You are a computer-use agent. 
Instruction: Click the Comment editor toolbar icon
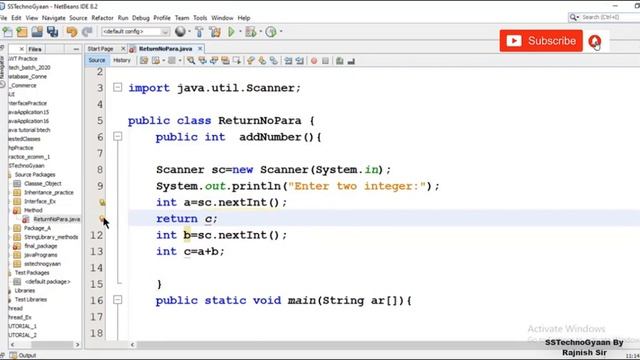pyautogui.click(x=340, y=61)
